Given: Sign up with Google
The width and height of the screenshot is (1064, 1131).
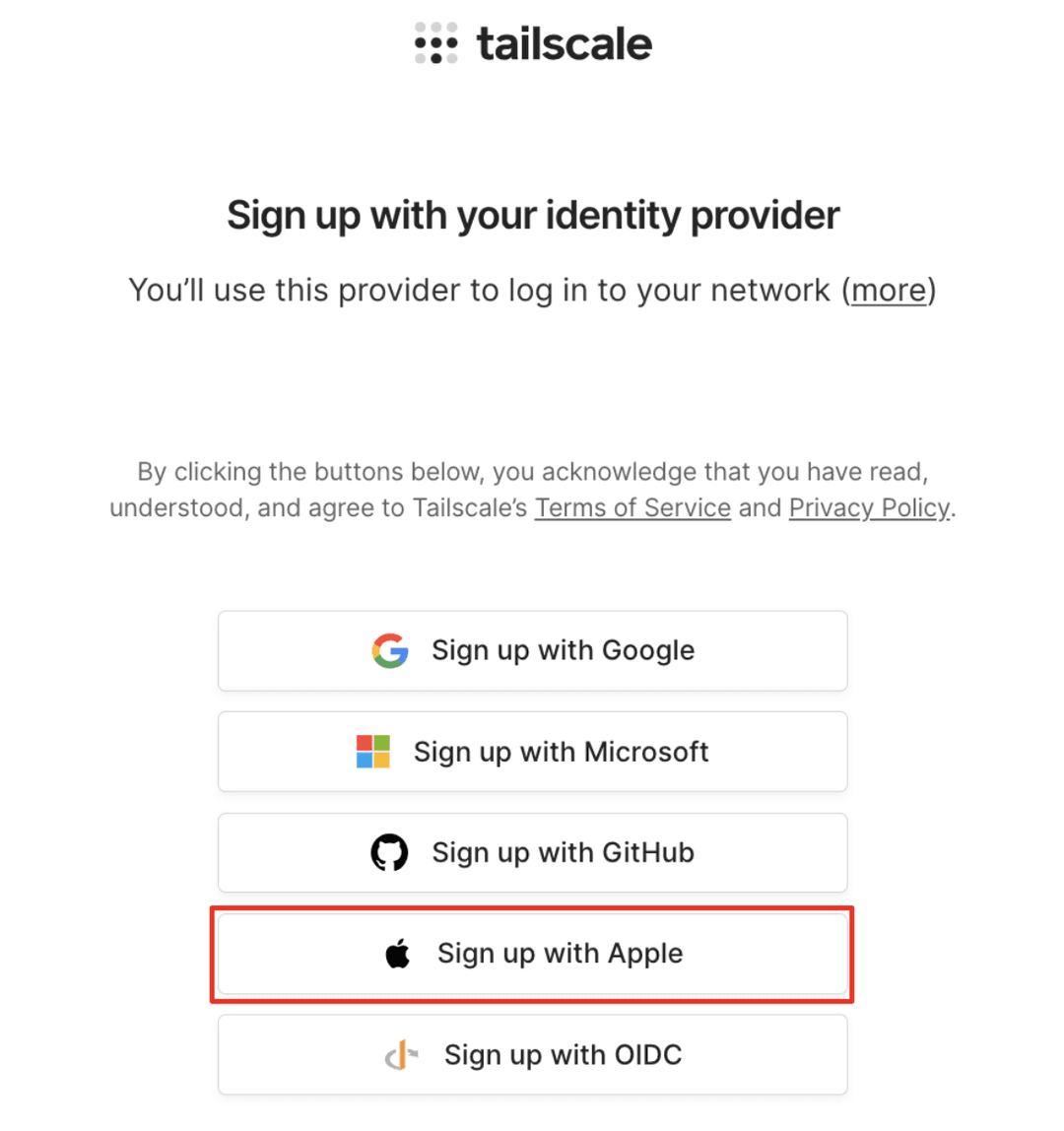Looking at the screenshot, I should pyautogui.click(x=532, y=650).
